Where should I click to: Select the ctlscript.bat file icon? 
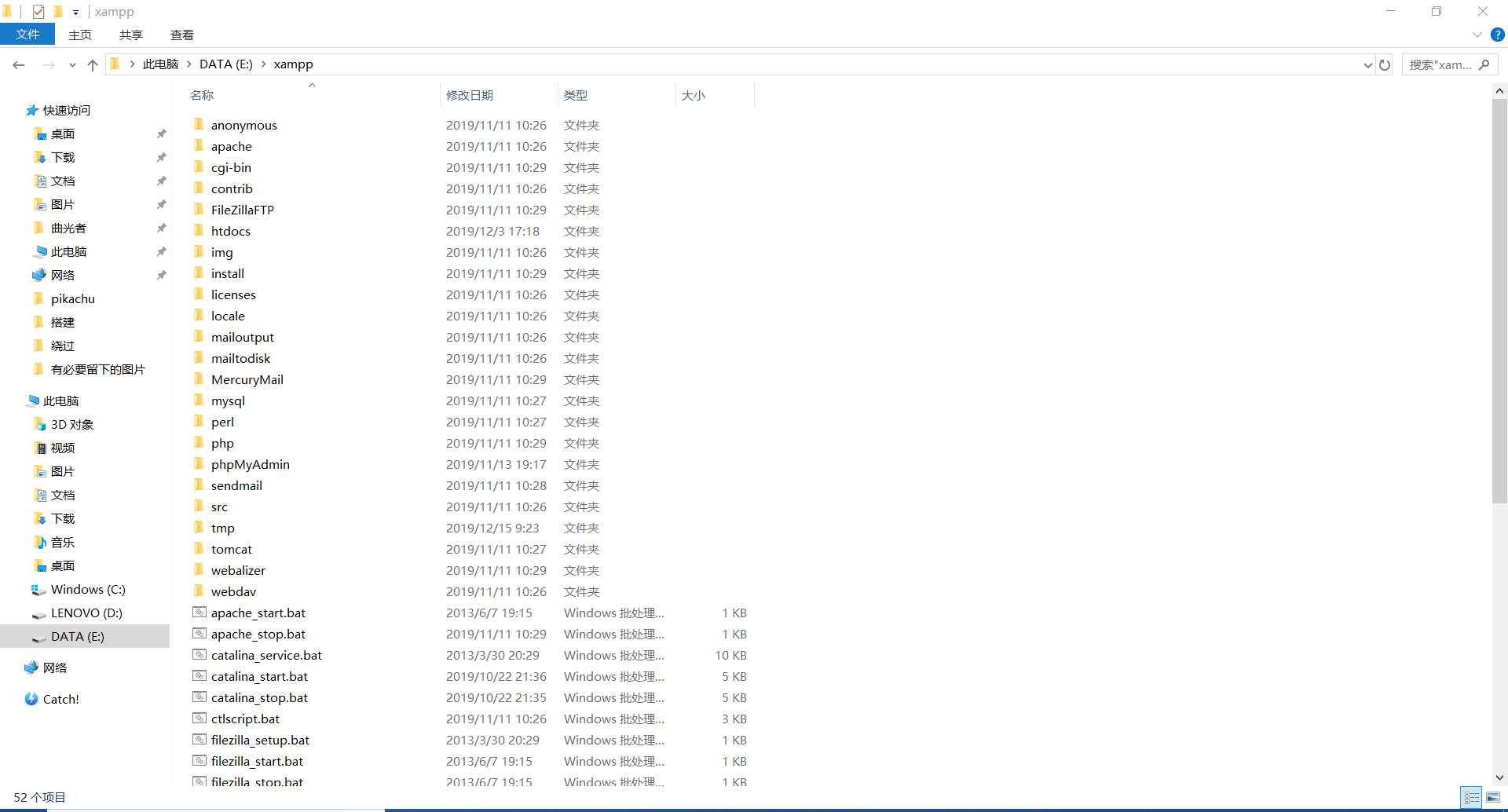199,719
